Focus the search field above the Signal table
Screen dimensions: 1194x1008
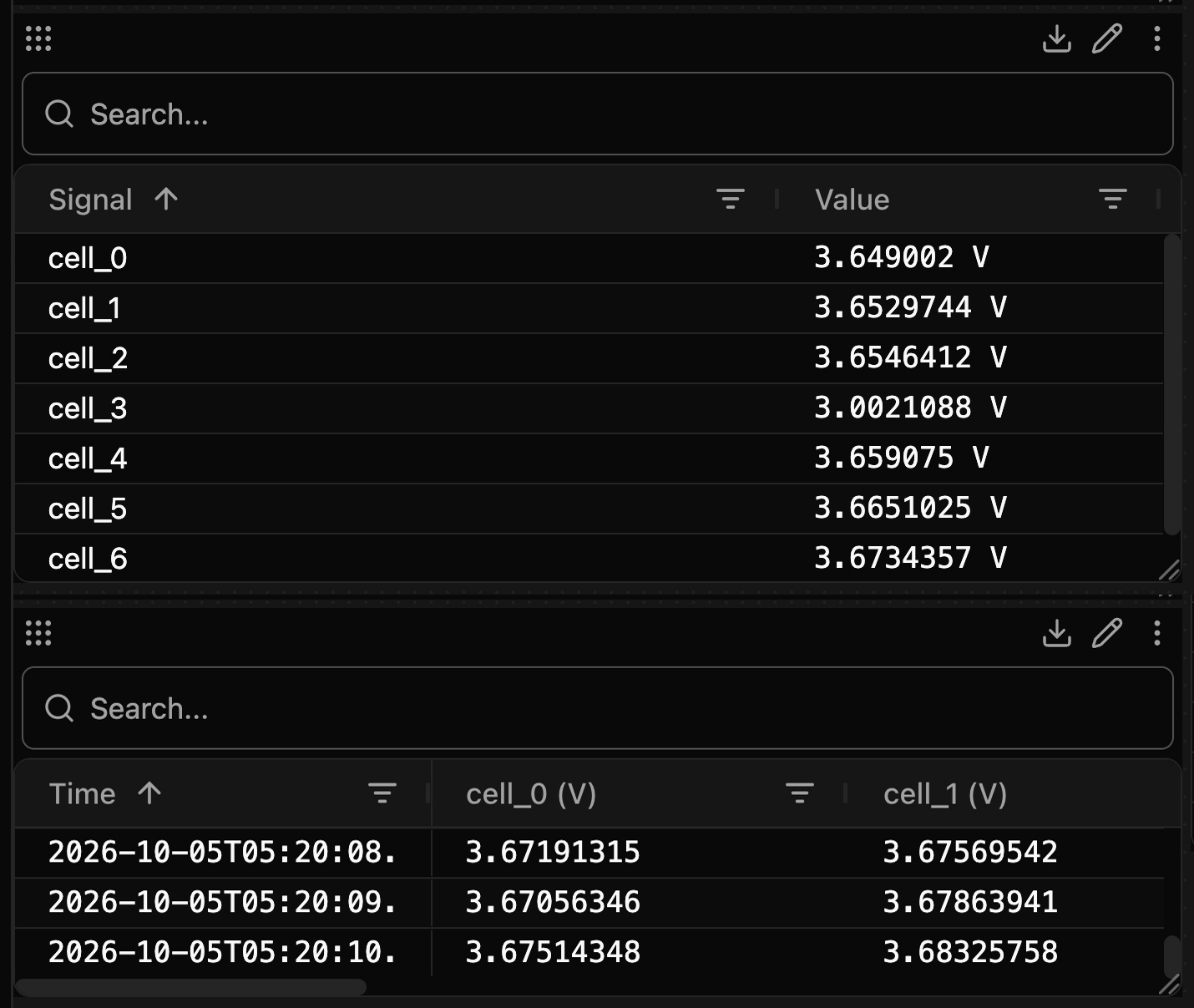pyautogui.click(x=598, y=114)
